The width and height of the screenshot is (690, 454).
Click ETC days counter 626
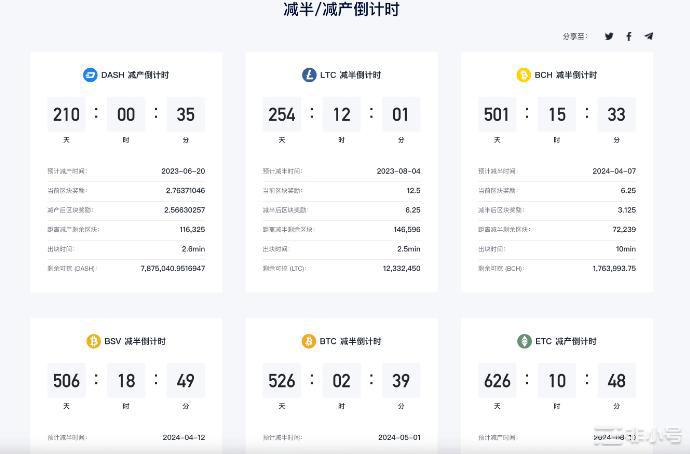click(497, 381)
